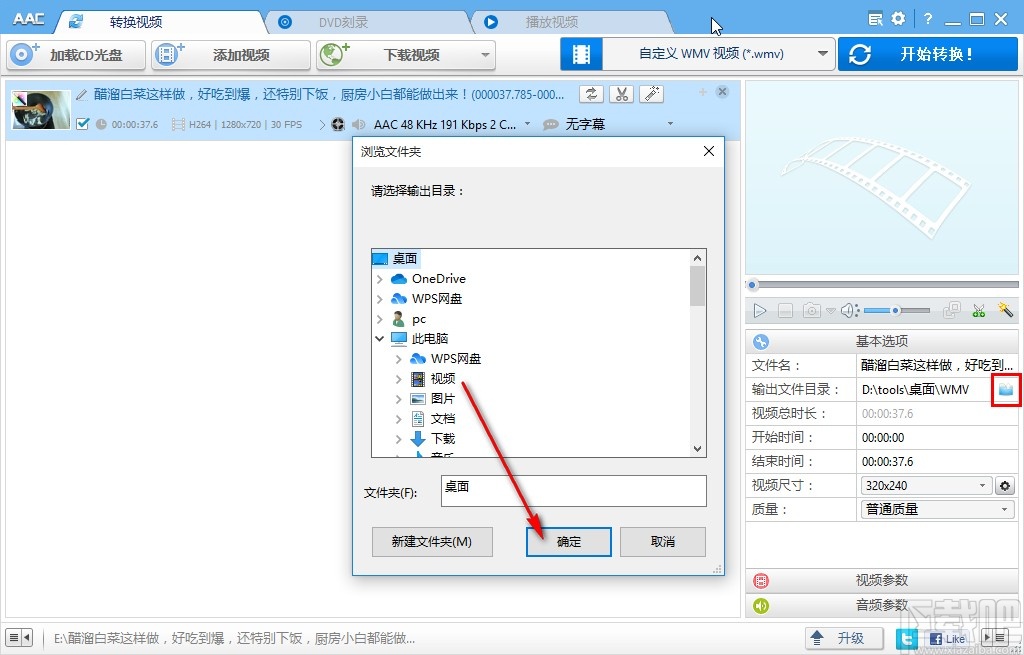Open the output format dropdown for WMV

(824, 53)
